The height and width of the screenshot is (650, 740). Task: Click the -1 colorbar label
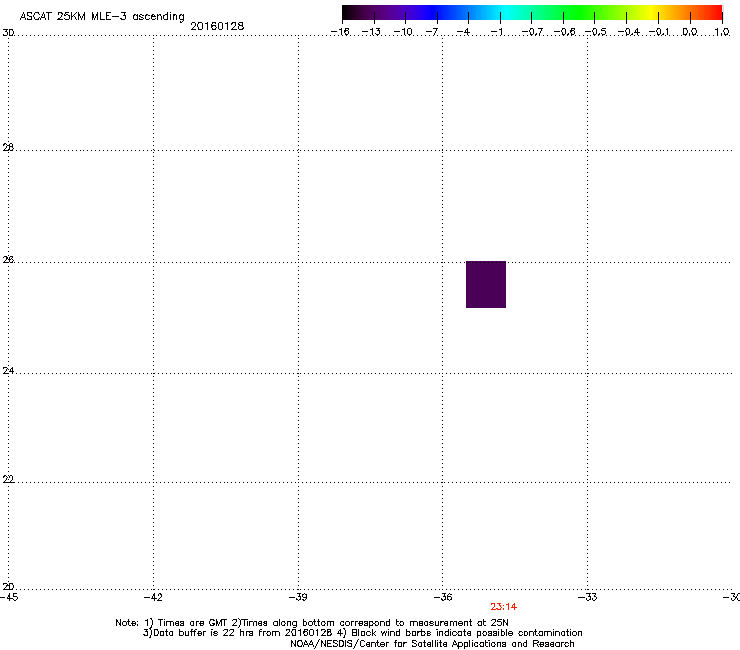(x=496, y=32)
